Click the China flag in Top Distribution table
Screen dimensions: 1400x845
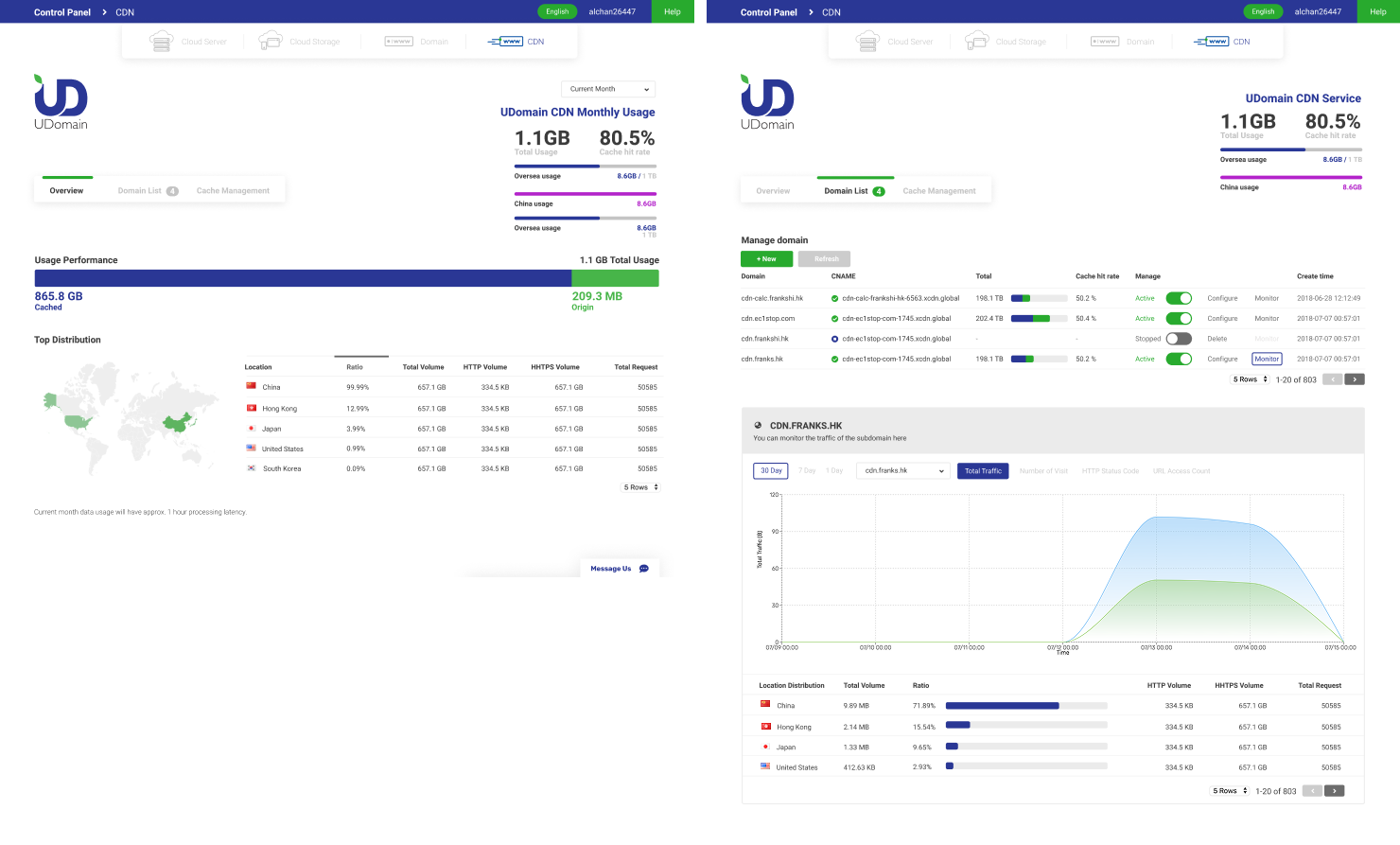point(251,386)
